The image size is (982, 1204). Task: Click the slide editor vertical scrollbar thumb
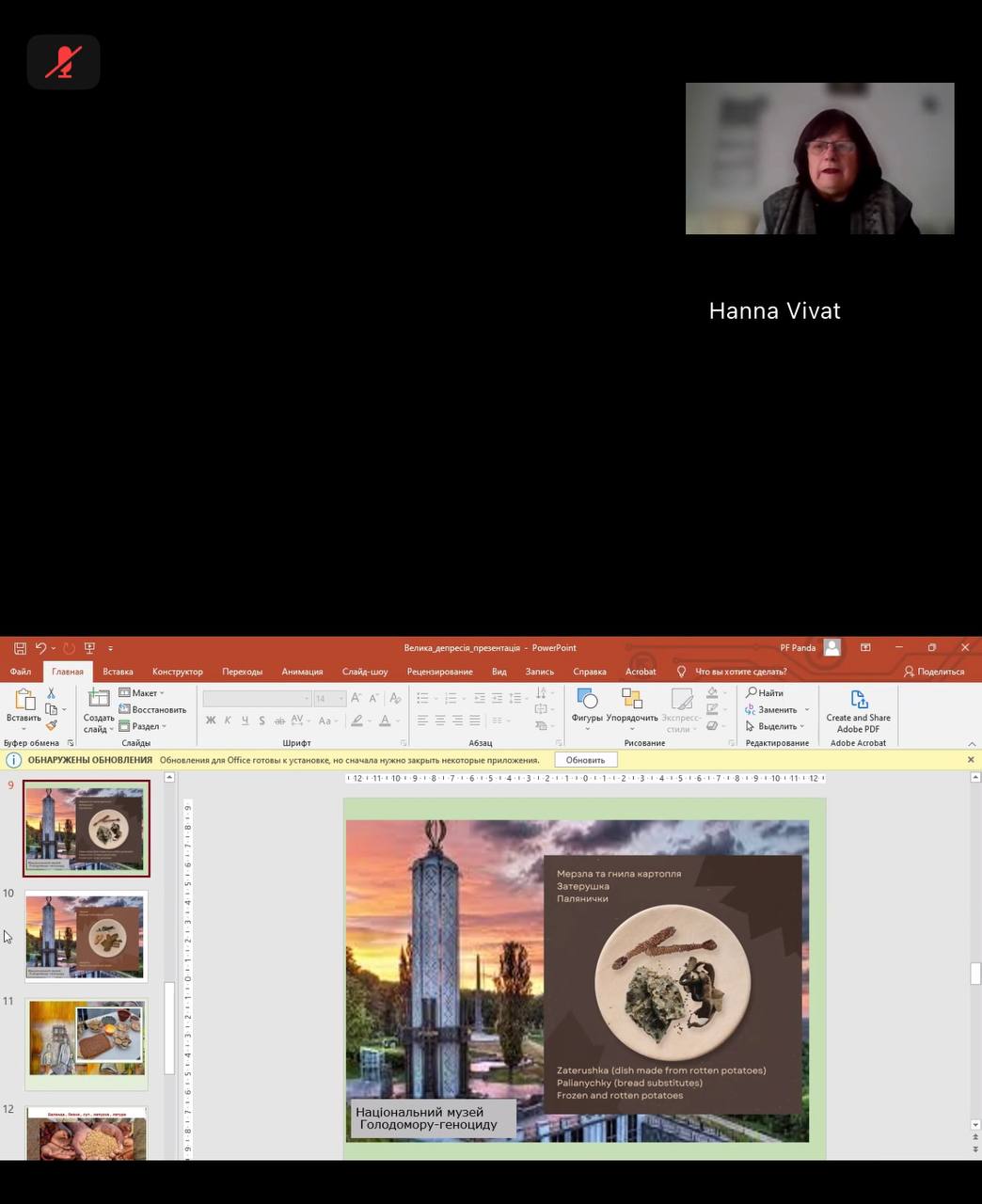(x=975, y=974)
